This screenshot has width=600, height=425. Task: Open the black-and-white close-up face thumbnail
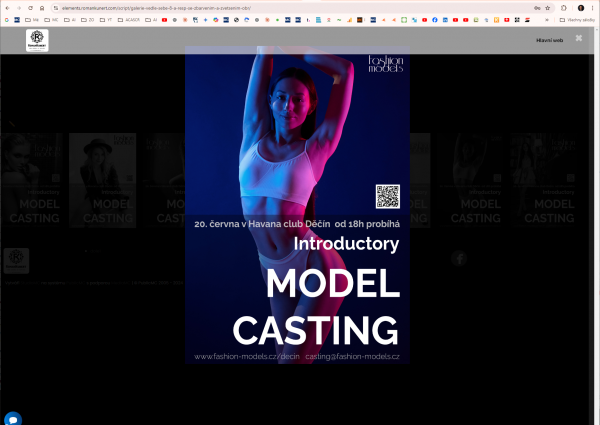[31, 180]
